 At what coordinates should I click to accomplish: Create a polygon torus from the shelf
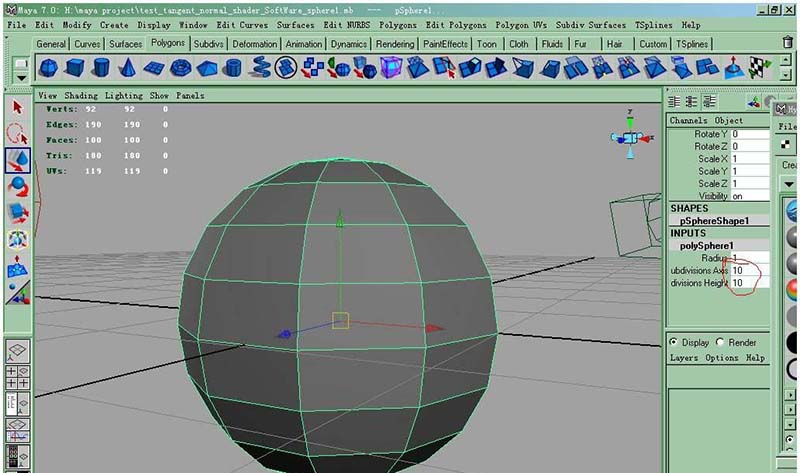click(x=180, y=67)
